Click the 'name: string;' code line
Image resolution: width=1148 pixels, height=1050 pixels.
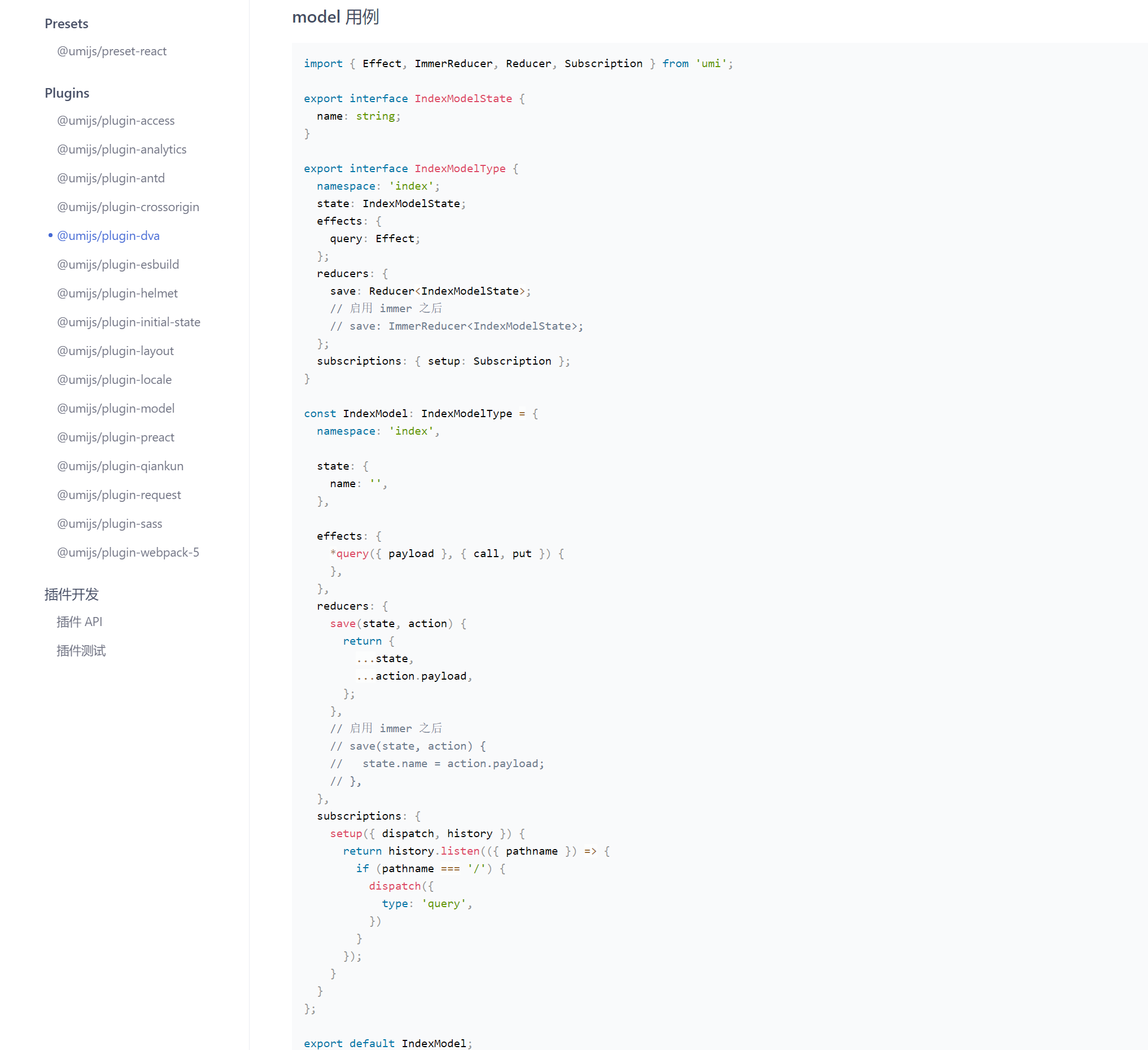click(359, 116)
